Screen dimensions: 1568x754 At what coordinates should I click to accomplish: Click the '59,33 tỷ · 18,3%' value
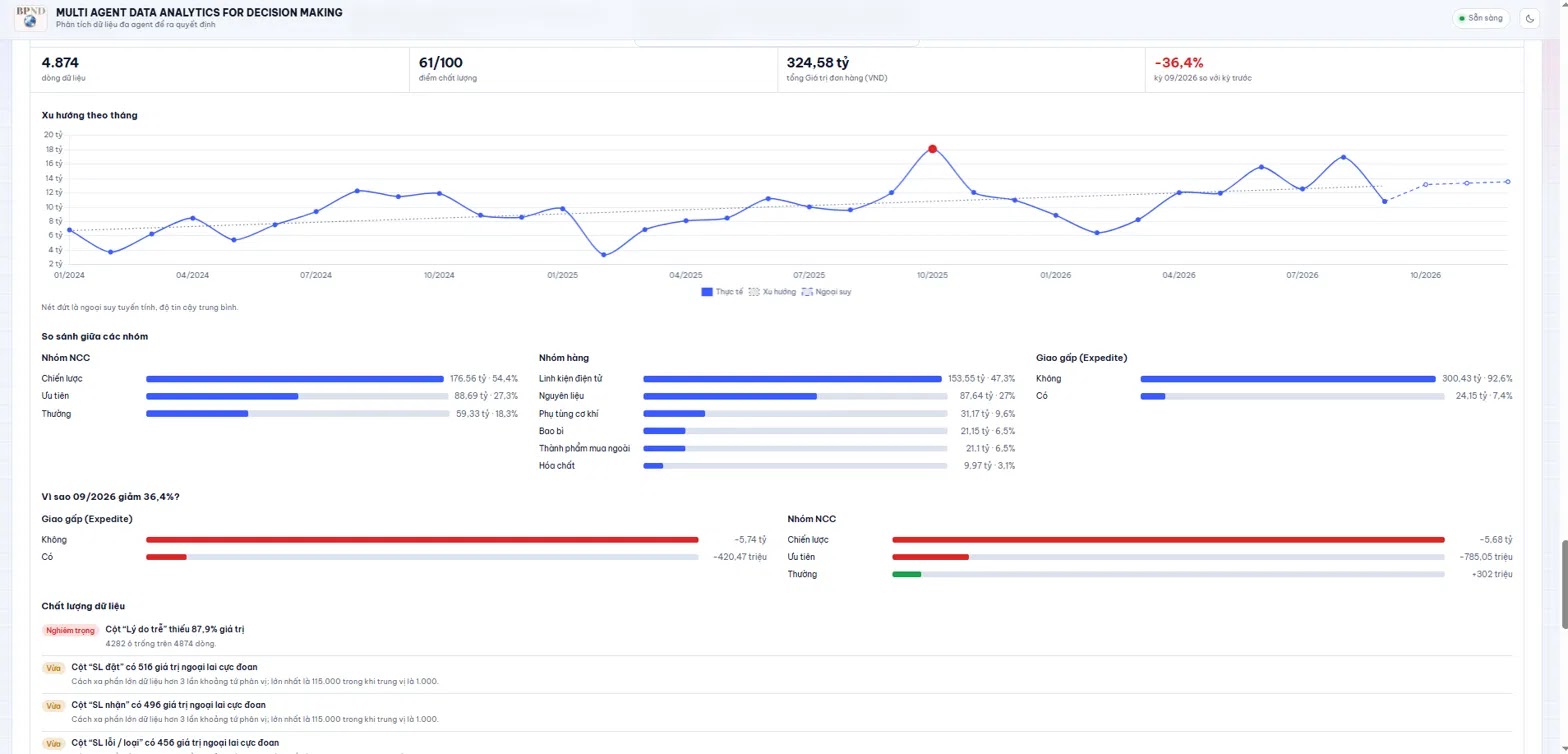click(x=487, y=413)
